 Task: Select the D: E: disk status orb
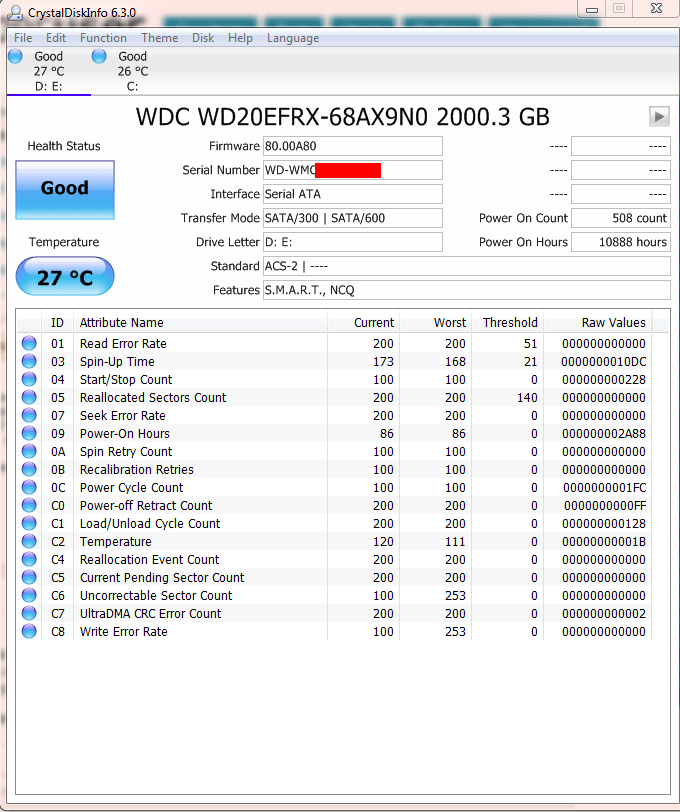[15, 57]
